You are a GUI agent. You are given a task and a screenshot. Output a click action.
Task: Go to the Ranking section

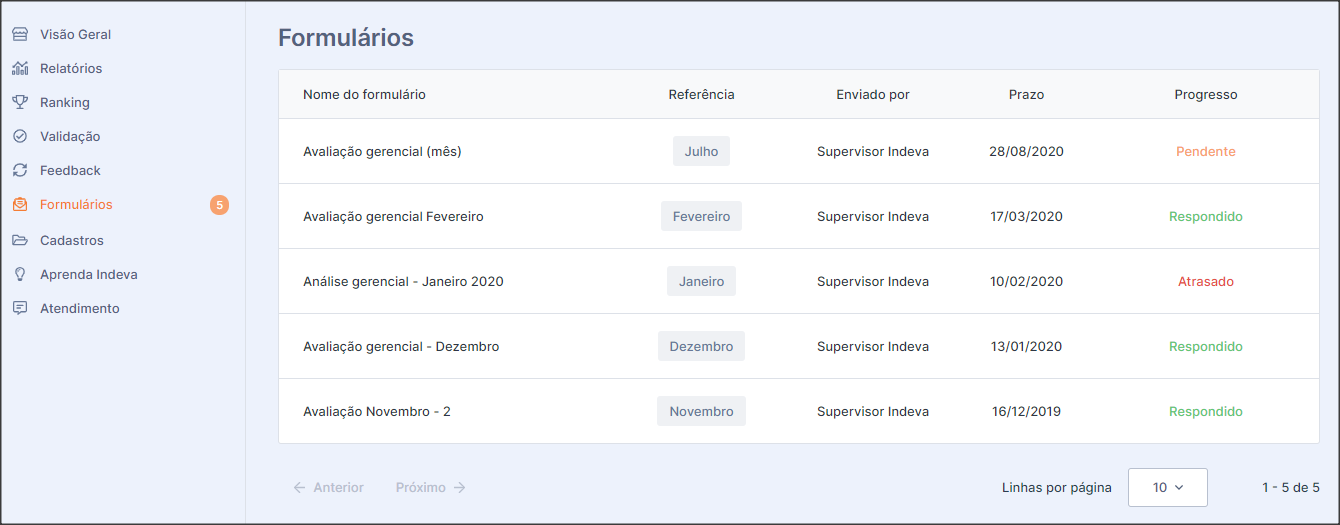tap(65, 102)
